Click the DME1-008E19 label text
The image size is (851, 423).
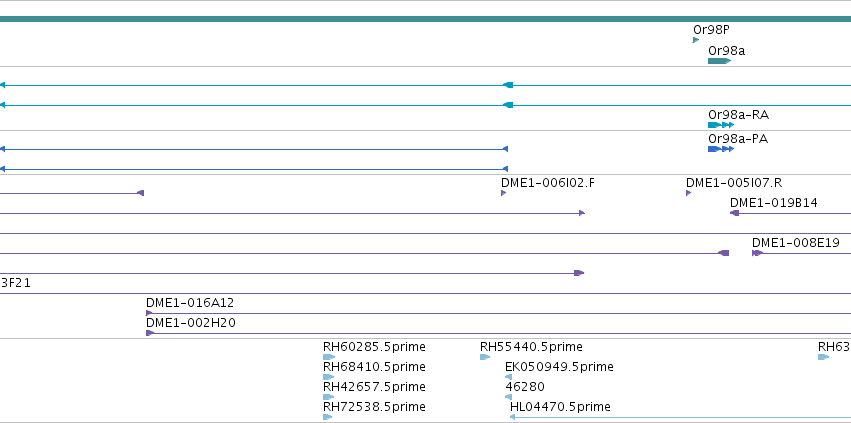coord(796,243)
